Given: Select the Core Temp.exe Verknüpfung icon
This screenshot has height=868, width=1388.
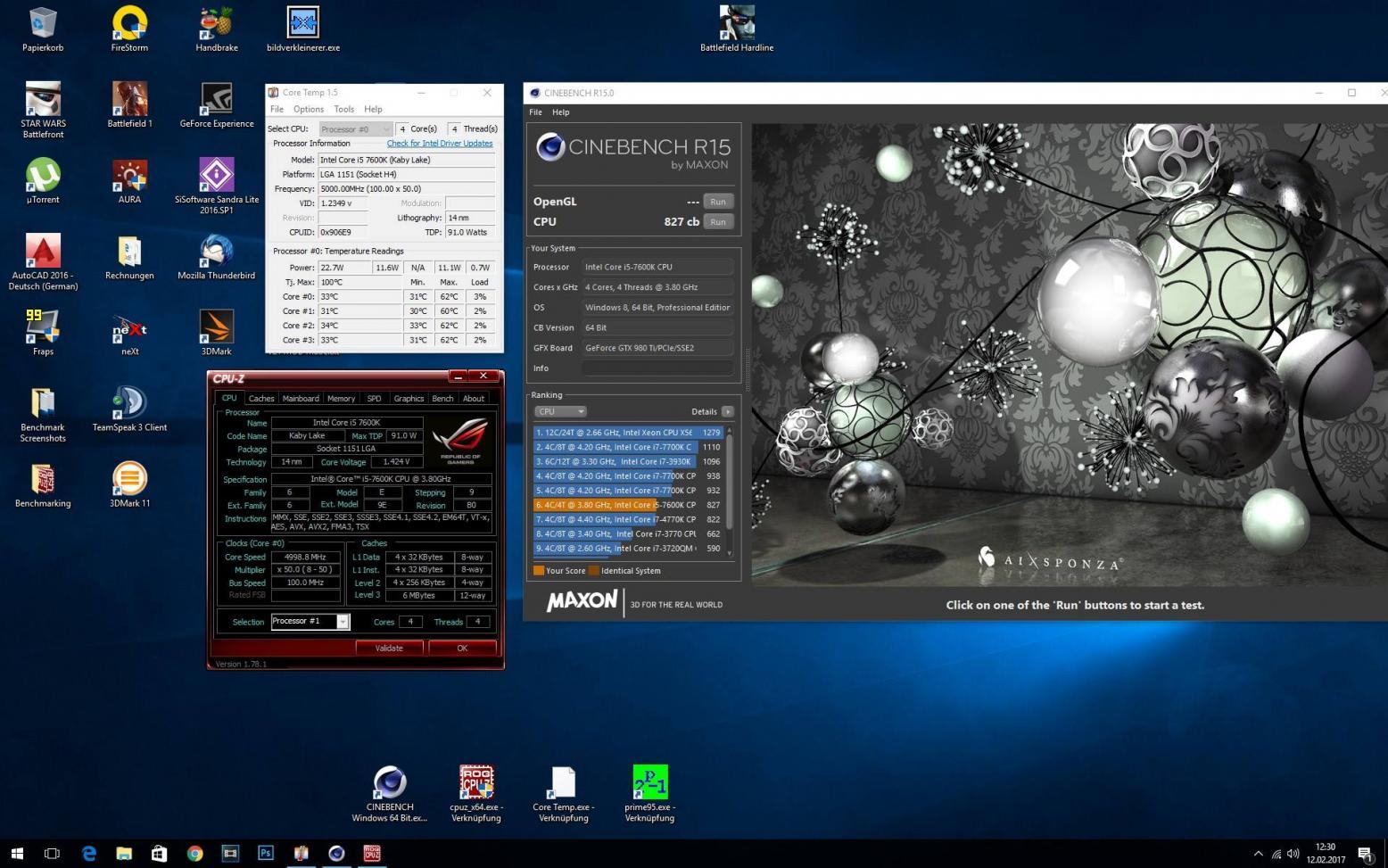Looking at the screenshot, I should tap(564, 793).
